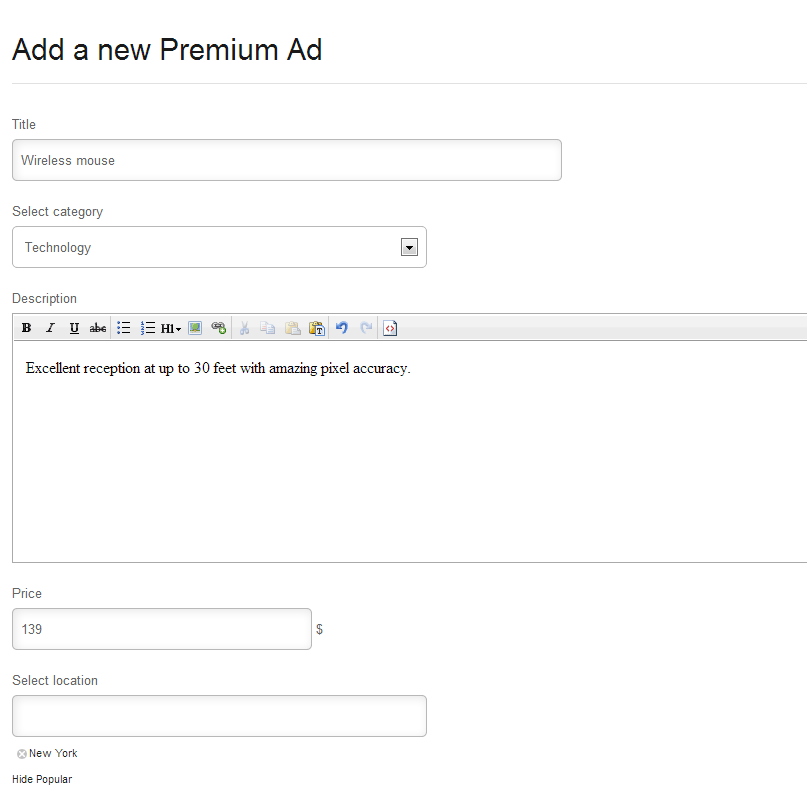This screenshot has height=802, width=807.
Task: Toggle bold formatting in description editor
Action: (x=26, y=328)
